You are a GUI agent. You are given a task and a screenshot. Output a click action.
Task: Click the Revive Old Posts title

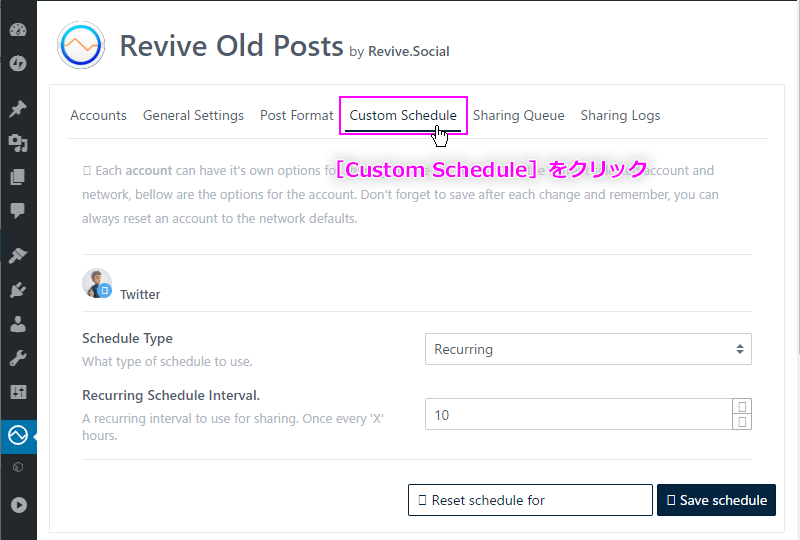231,46
